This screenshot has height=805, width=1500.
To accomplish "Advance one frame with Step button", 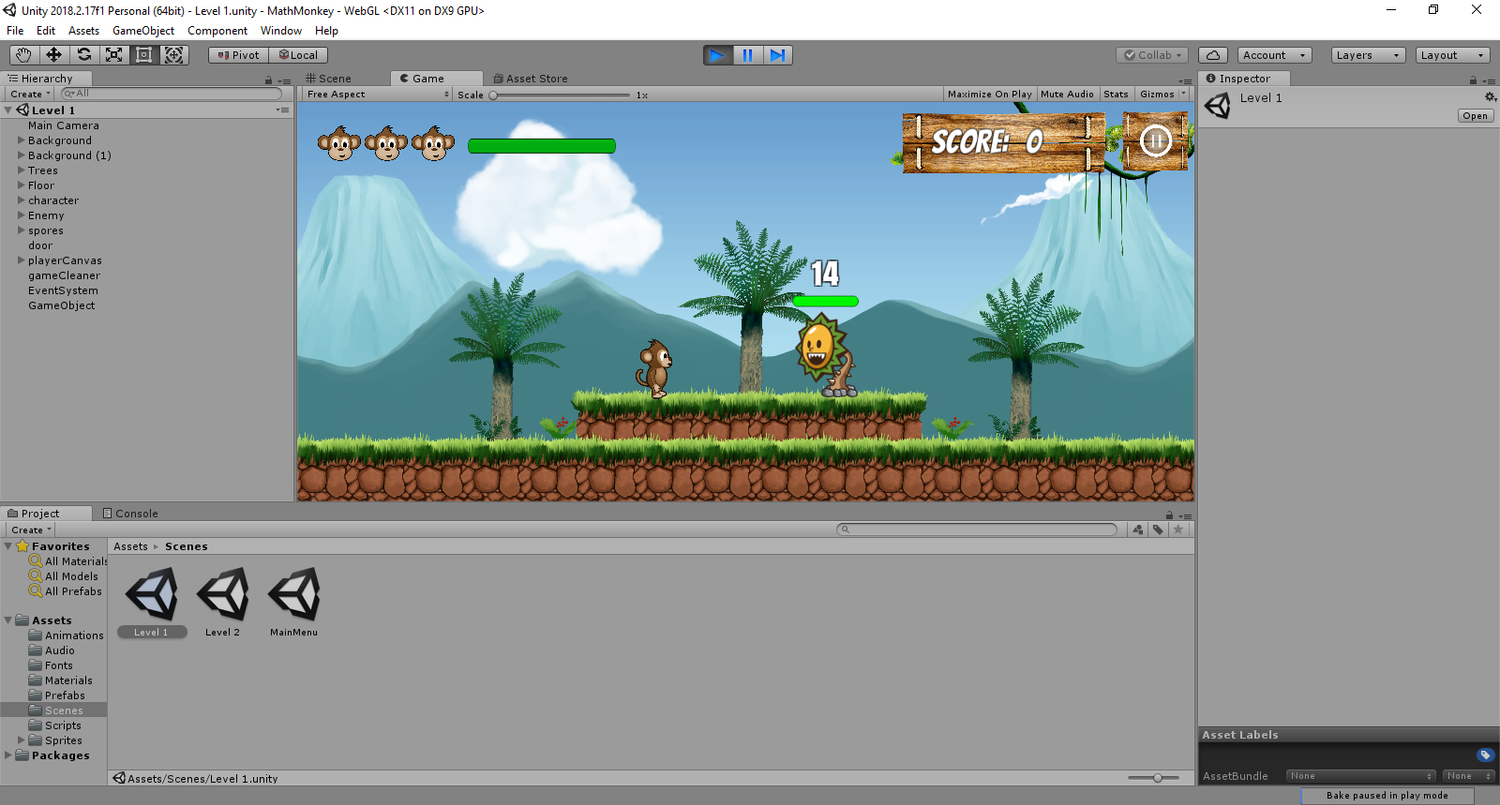I will pyautogui.click(x=778, y=55).
